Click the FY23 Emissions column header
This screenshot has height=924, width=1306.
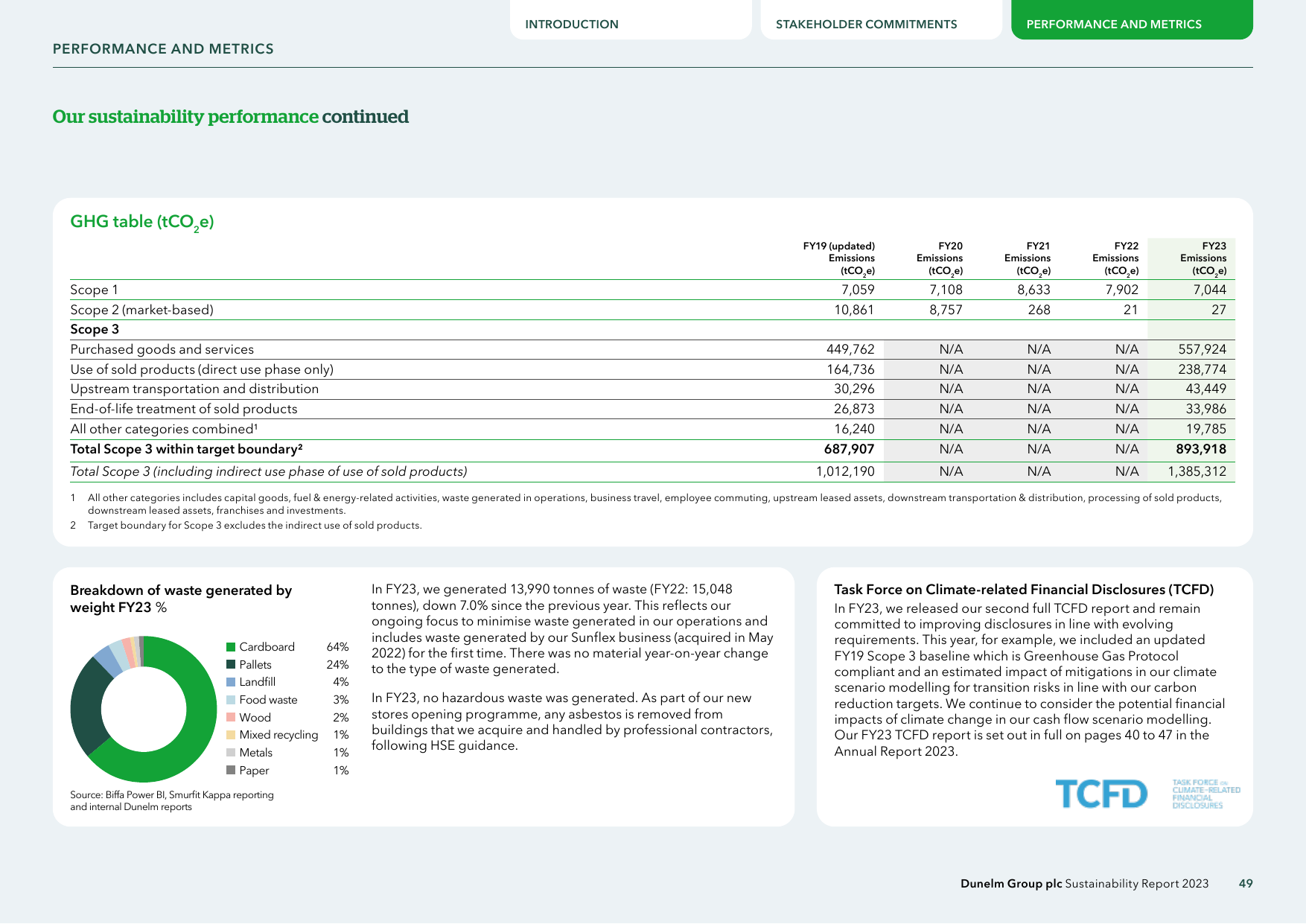point(1203,258)
